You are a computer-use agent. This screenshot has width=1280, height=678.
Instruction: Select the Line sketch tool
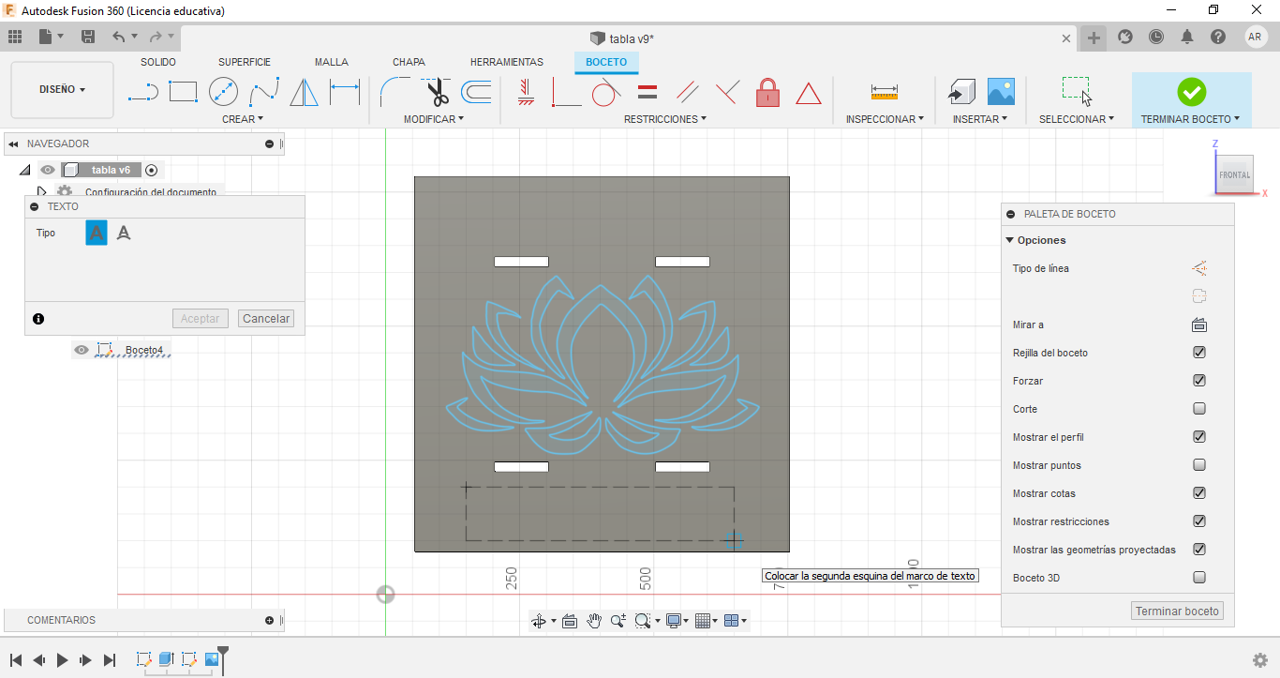click(143, 93)
